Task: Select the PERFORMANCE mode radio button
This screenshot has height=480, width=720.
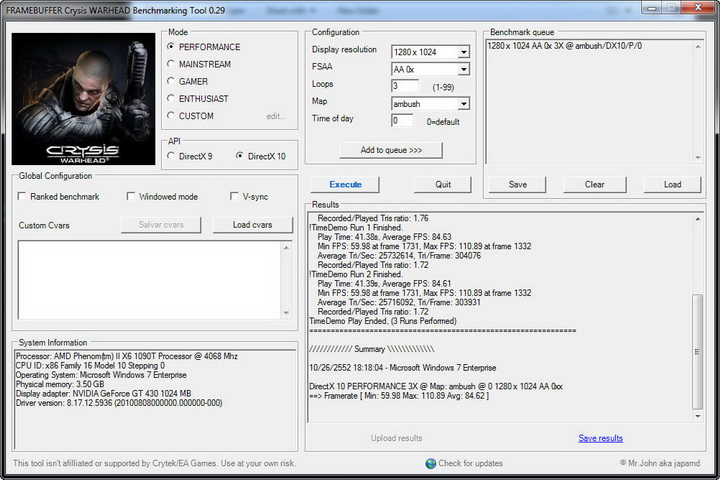Action: click(171, 47)
